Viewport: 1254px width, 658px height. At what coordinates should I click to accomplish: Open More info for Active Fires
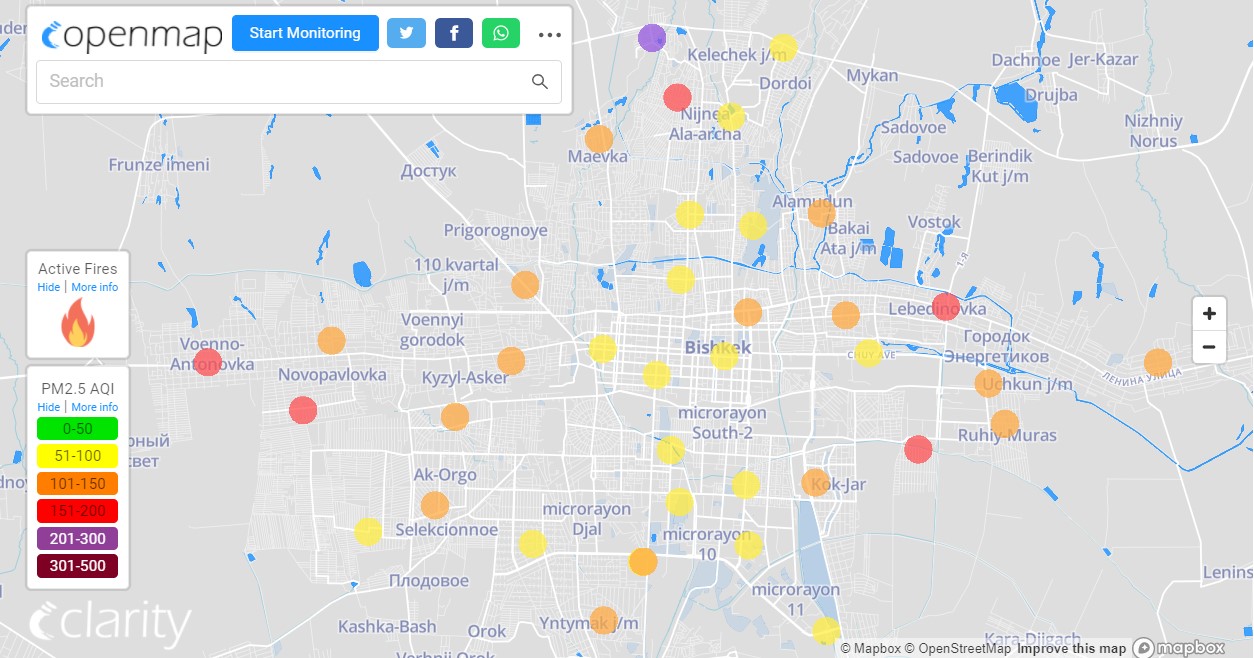coord(94,288)
